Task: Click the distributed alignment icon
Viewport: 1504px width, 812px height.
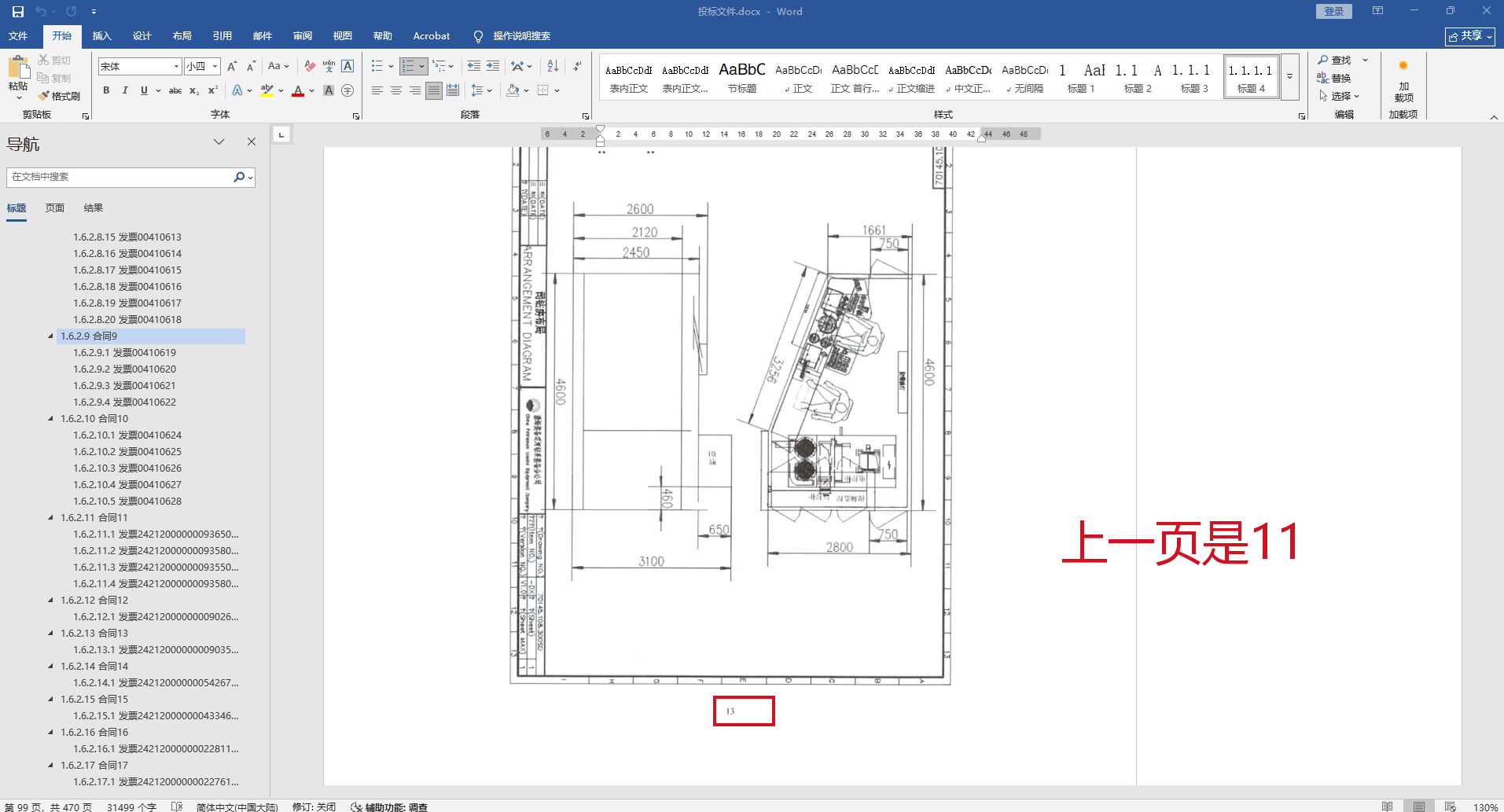Action: pyautogui.click(x=453, y=90)
